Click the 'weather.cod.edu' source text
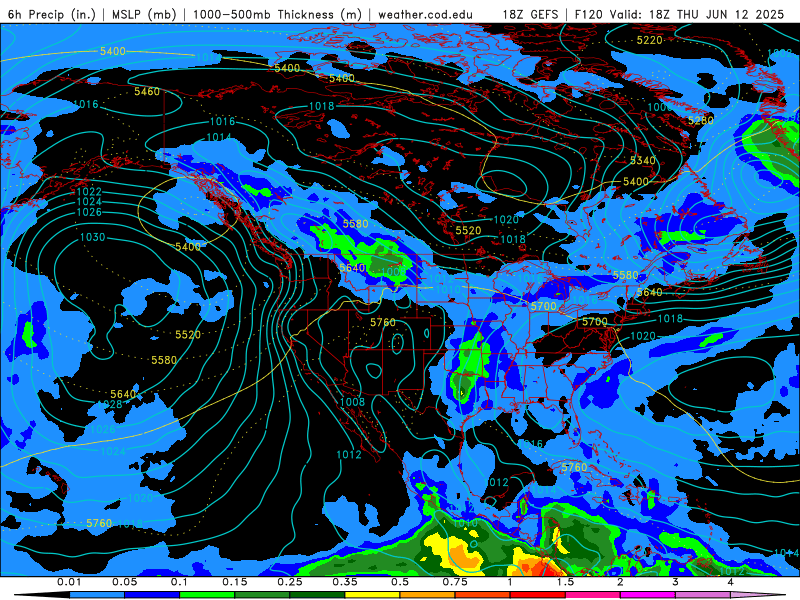The height and width of the screenshot is (600, 800). coord(425,14)
